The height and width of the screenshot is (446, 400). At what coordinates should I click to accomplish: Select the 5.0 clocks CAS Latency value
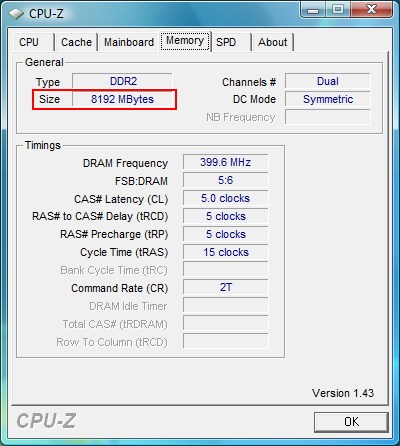coord(226,198)
